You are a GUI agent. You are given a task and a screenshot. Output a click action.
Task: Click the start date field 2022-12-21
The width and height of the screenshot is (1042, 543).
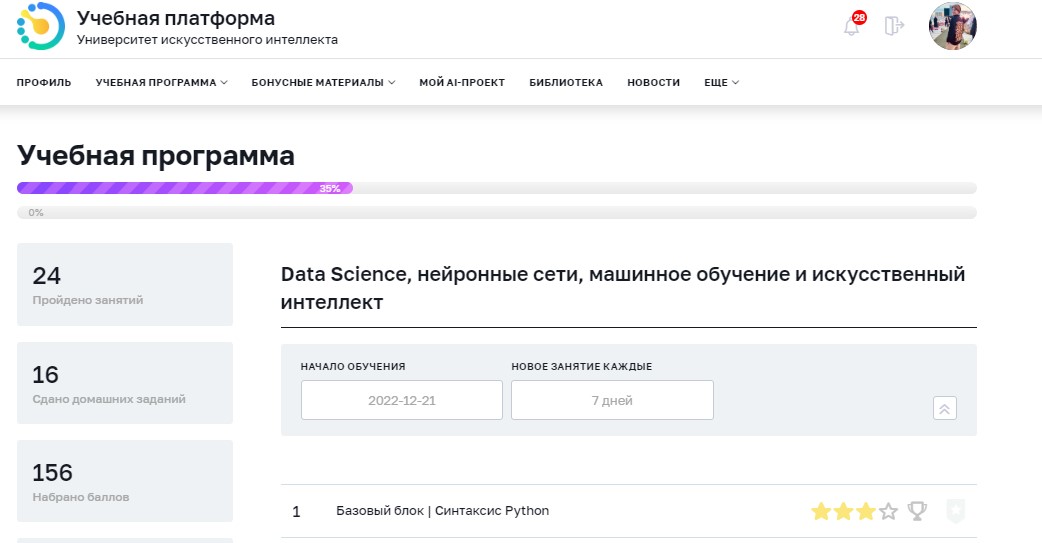click(401, 400)
